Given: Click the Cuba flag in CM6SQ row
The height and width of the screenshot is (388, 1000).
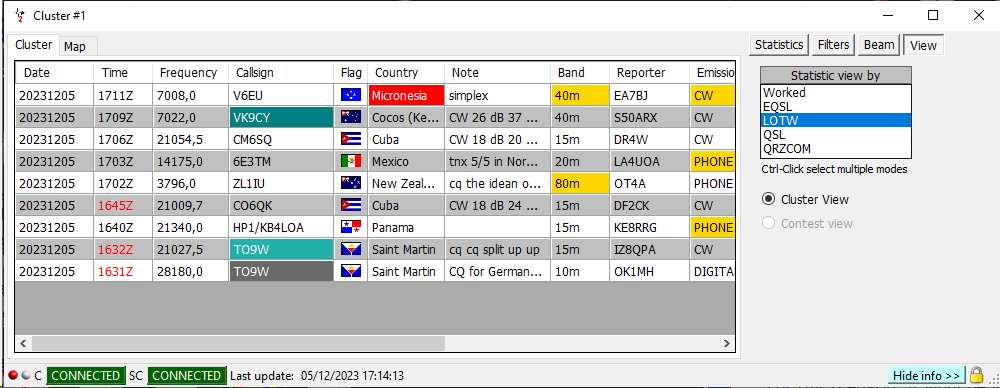Looking at the screenshot, I should pyautogui.click(x=351, y=139).
